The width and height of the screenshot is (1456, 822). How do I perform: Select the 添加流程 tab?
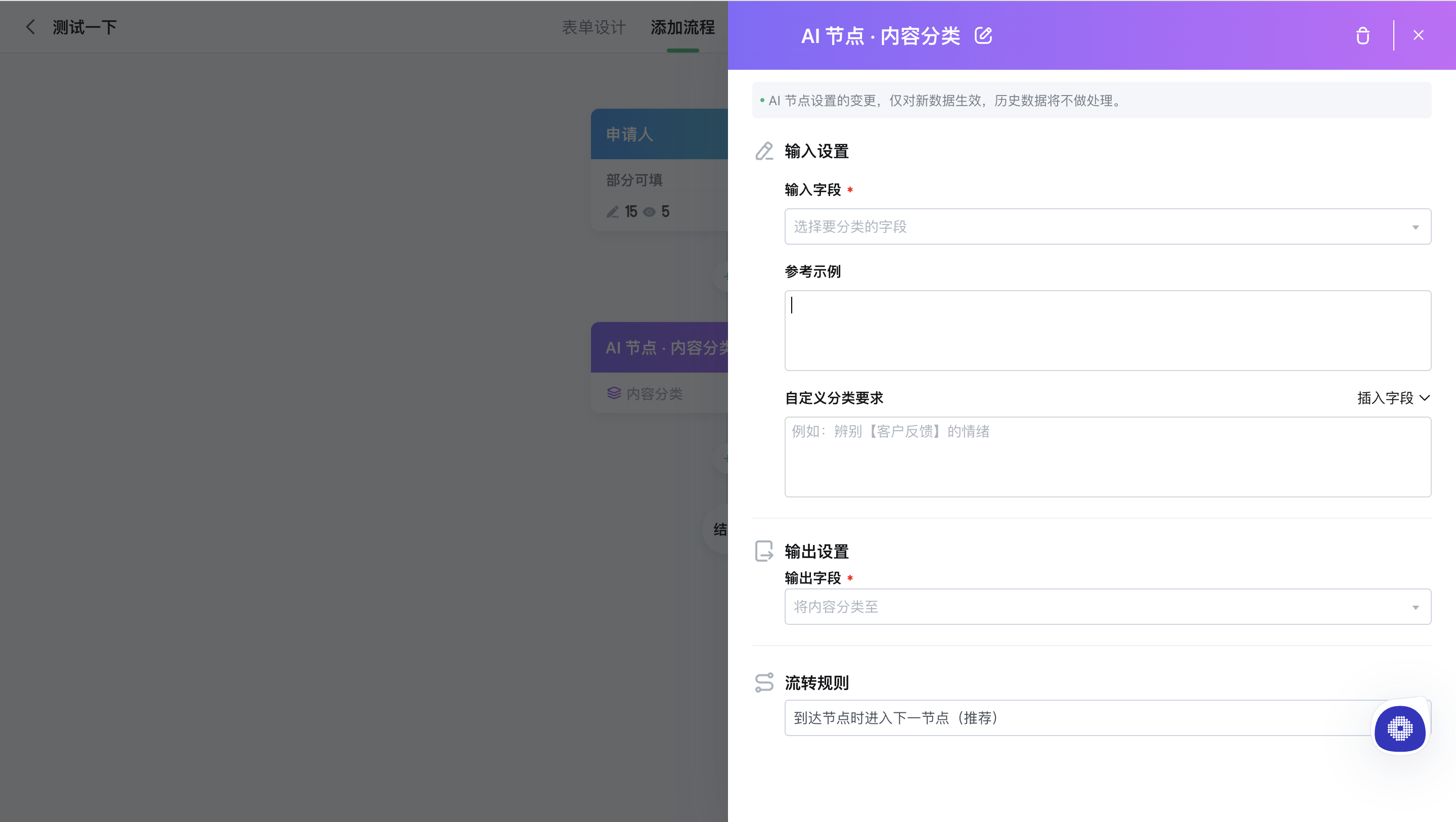(x=682, y=27)
